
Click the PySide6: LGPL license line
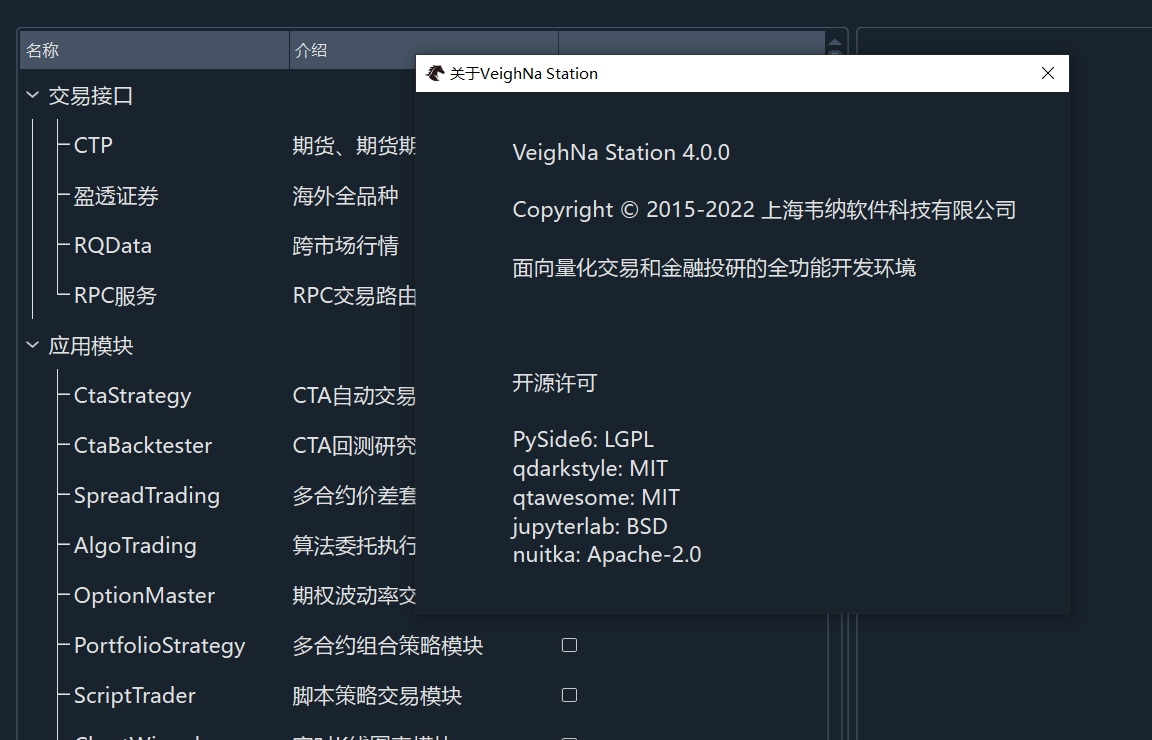point(583,439)
